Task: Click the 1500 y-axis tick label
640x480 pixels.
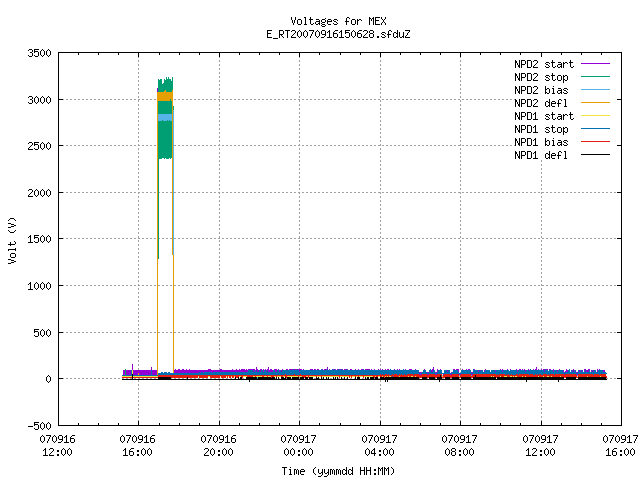Action: 39,239
